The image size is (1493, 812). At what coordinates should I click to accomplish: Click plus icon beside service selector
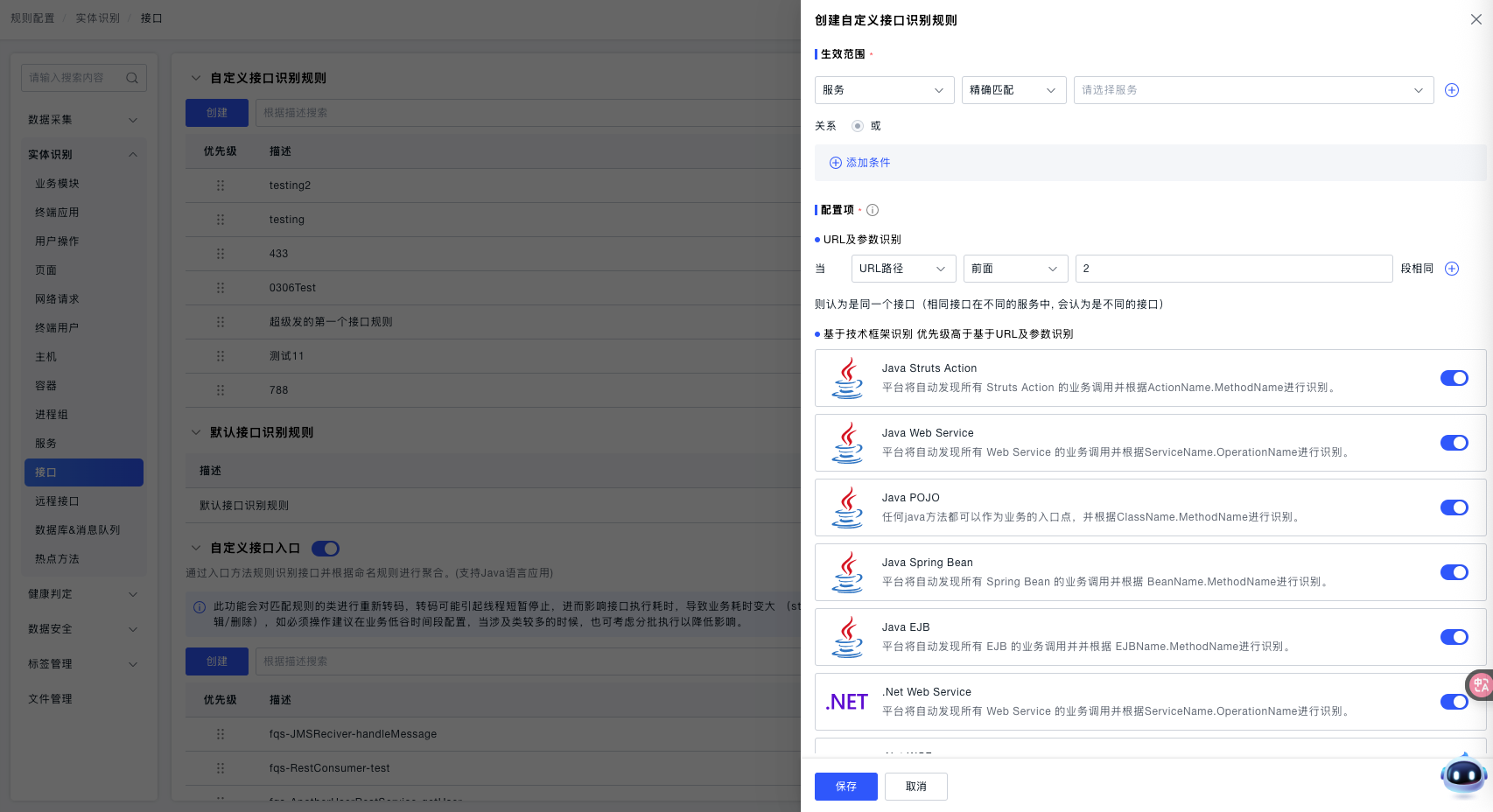coord(1451,90)
